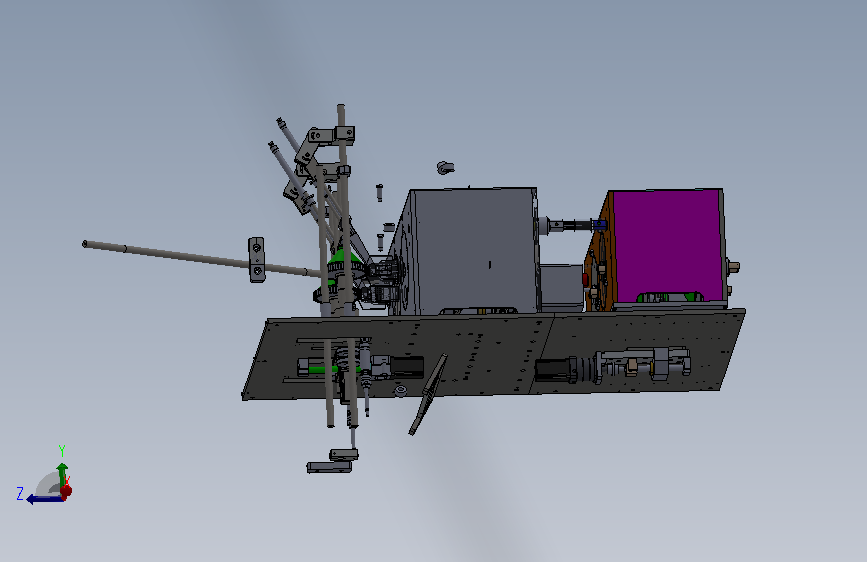Select the dark base plate
The width and height of the screenshot is (867, 562).
(x=494, y=354)
